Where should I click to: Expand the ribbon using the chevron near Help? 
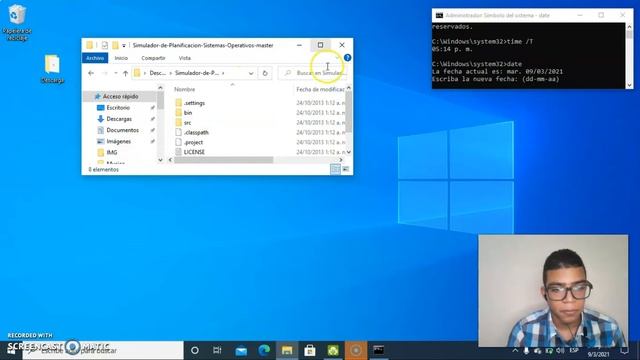tap(337, 58)
